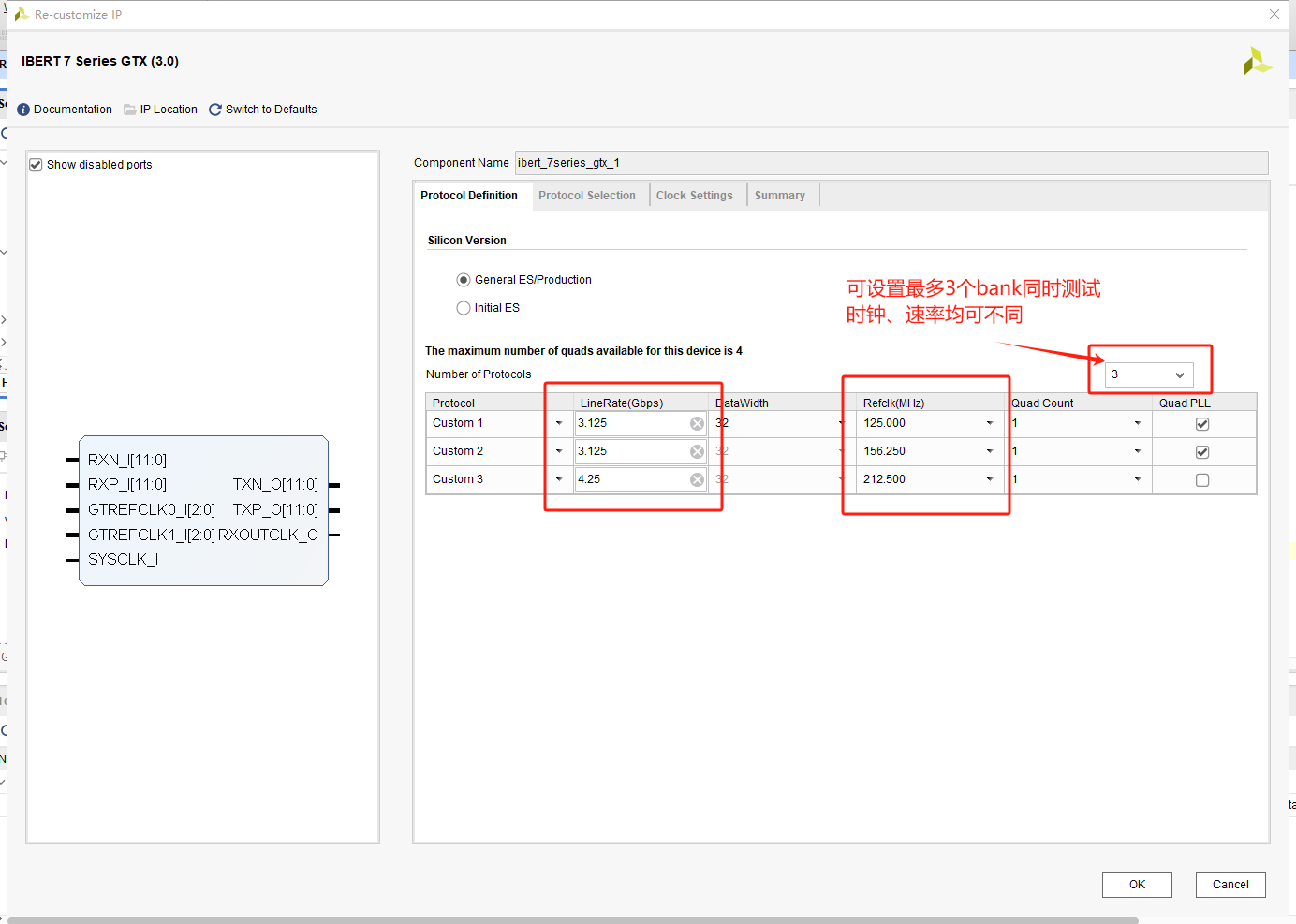This screenshot has width=1296, height=924.
Task: Open the Summary tab
Action: (x=780, y=196)
